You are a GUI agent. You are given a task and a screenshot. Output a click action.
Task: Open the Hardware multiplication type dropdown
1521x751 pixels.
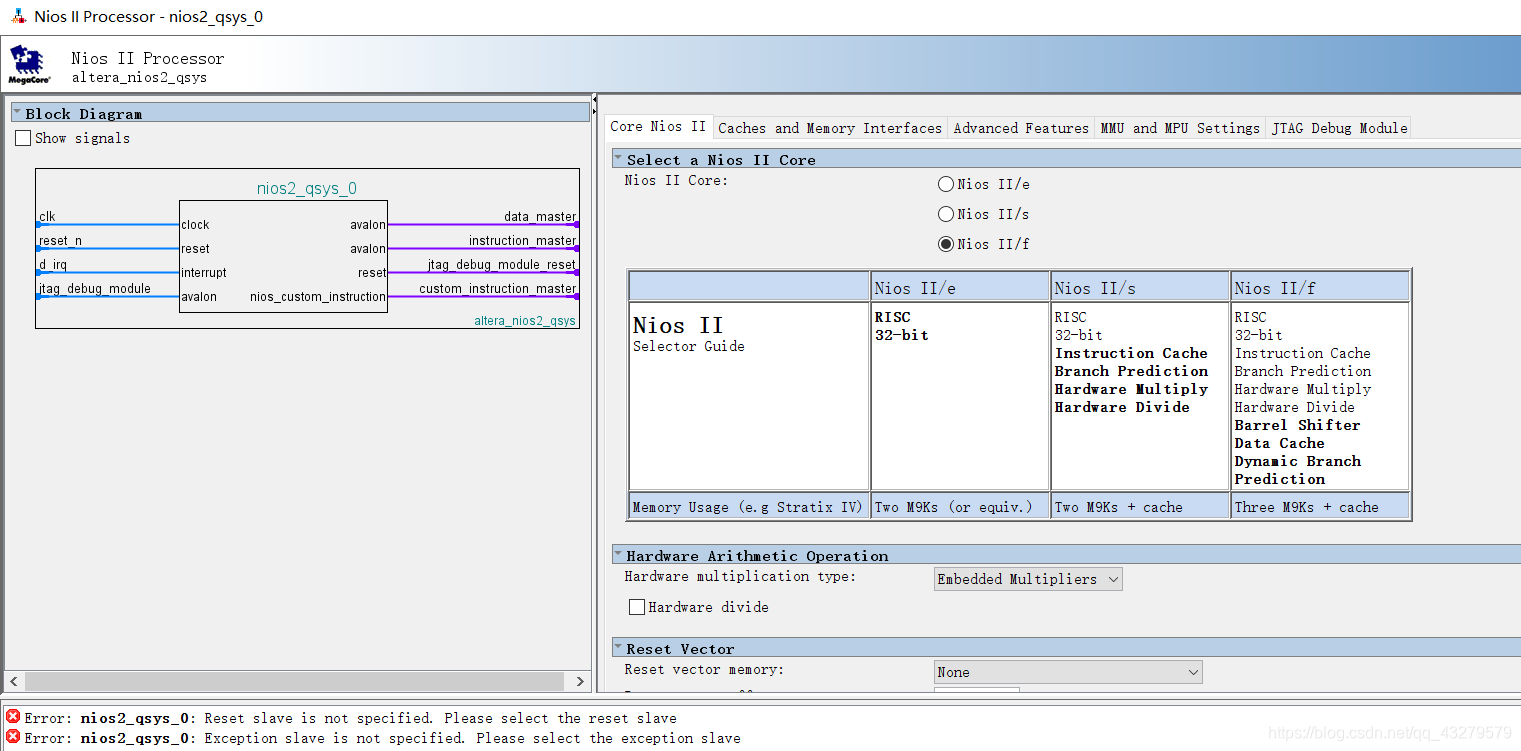point(1027,579)
